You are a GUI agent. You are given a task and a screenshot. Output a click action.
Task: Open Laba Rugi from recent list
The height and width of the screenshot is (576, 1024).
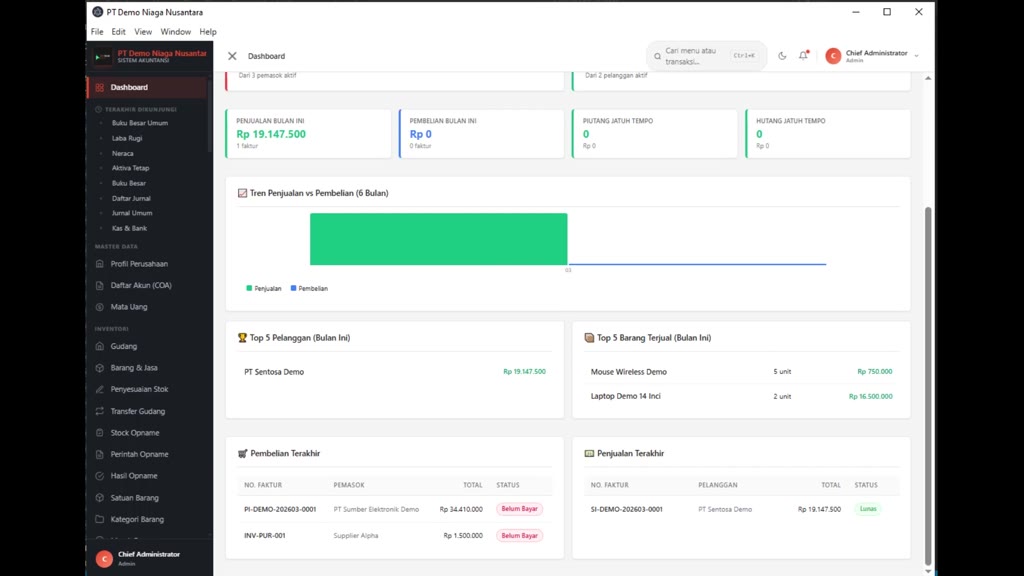(127, 138)
